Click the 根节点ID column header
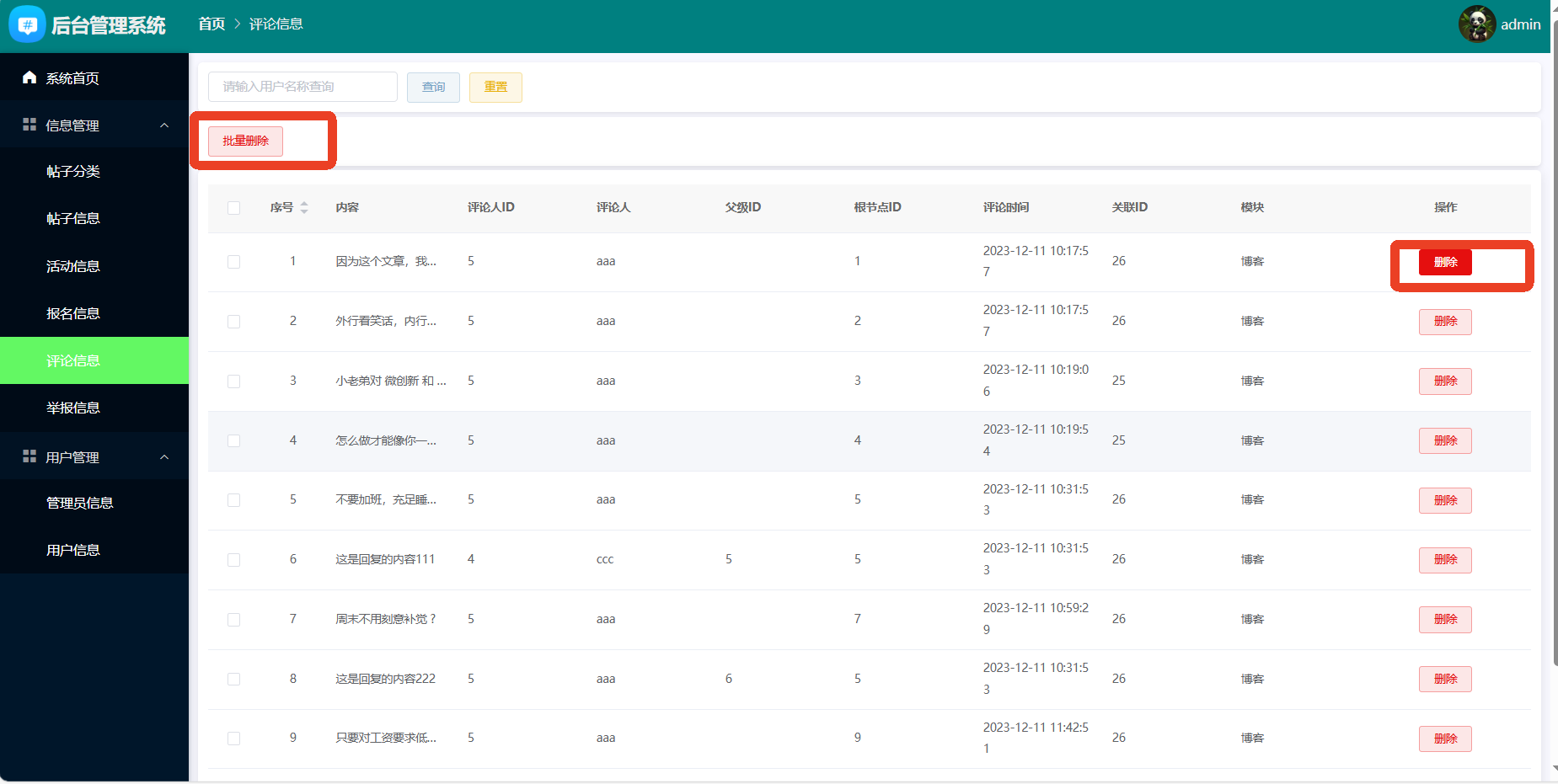Viewport: 1558px width, 784px height. [x=877, y=207]
